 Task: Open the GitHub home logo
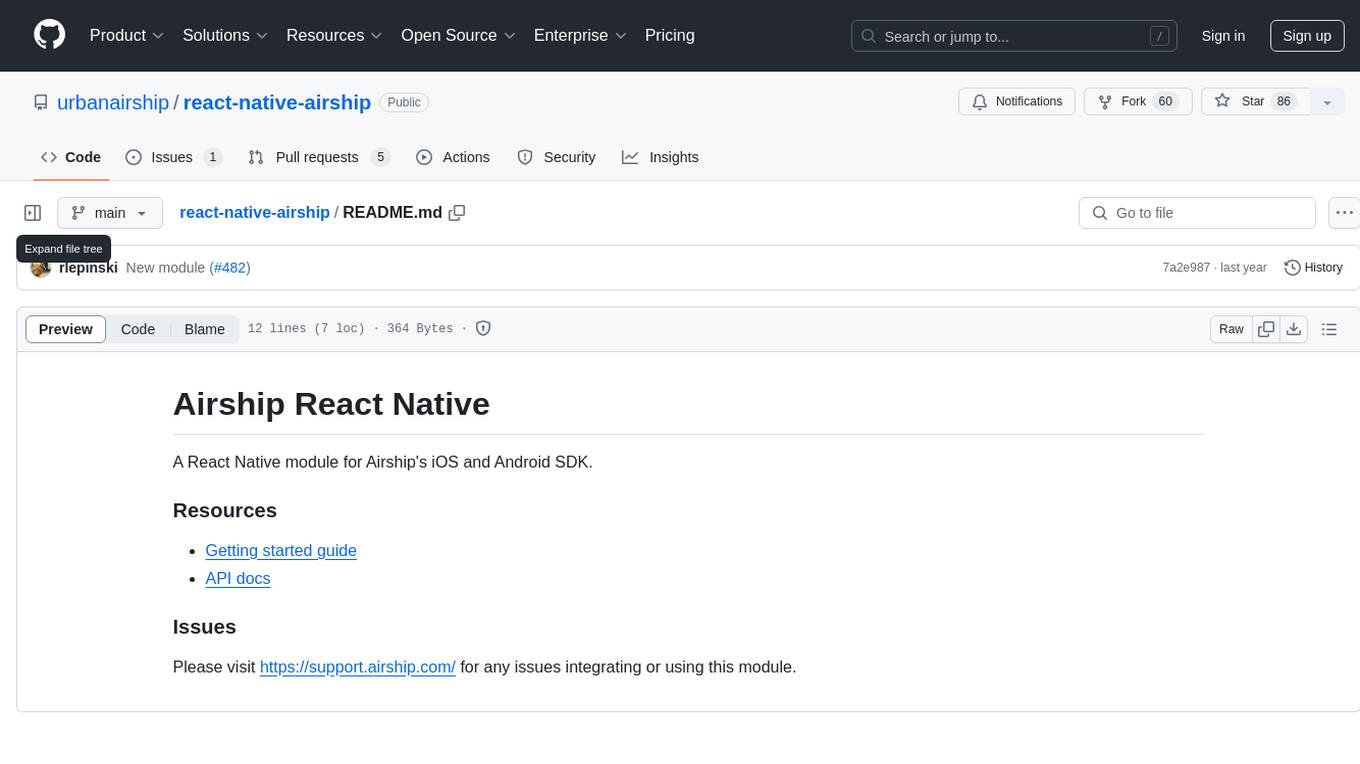point(49,35)
